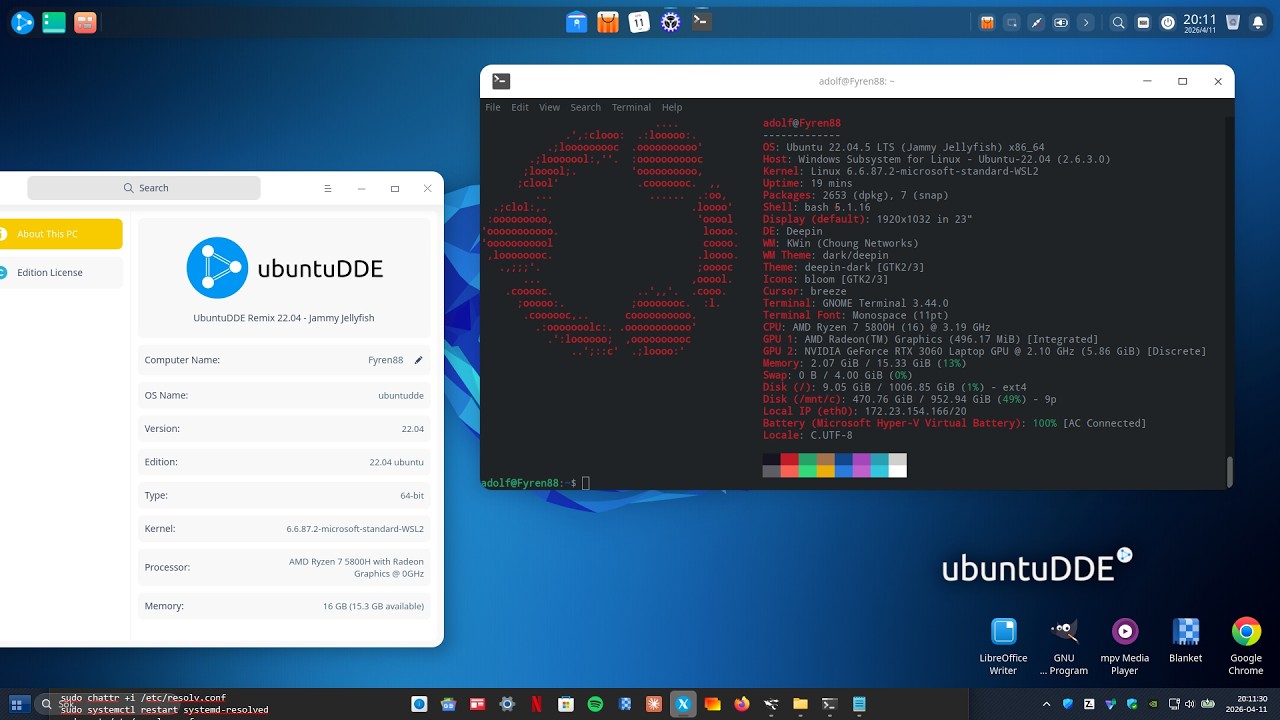
Task: Click the battery icon in the top panel tray
Action: click(x=1061, y=22)
